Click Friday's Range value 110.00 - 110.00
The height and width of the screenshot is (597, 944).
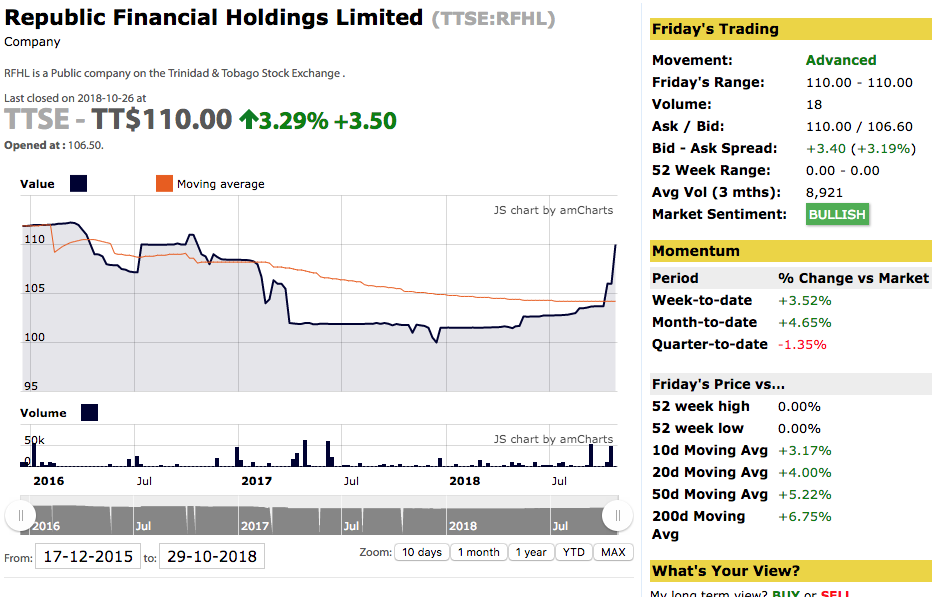click(859, 82)
